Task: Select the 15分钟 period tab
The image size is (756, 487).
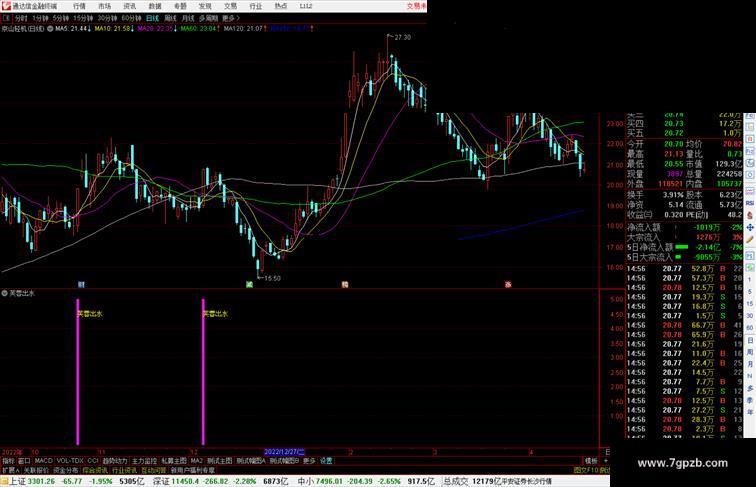Action: pos(83,18)
